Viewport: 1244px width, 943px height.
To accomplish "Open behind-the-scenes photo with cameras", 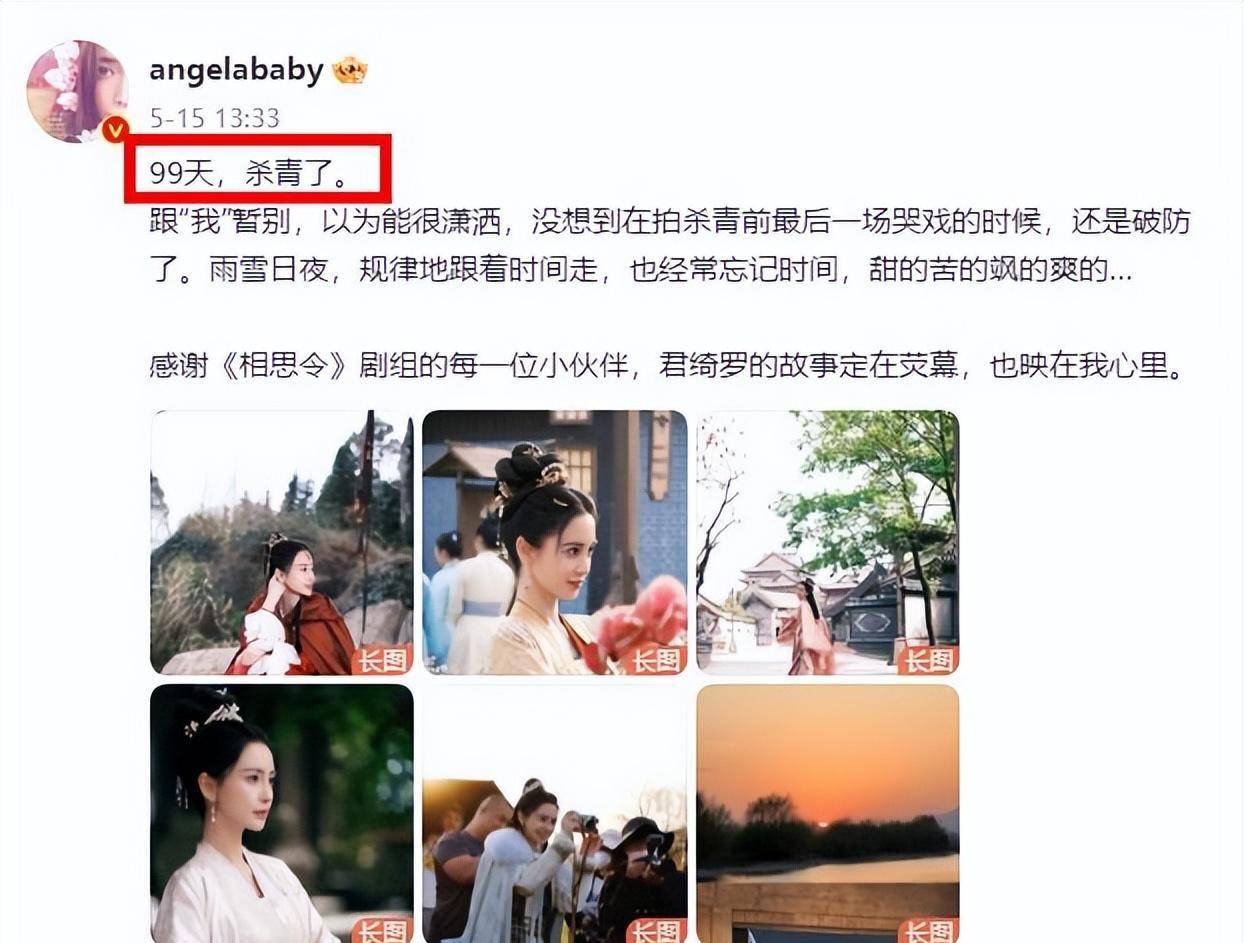I will click(555, 814).
